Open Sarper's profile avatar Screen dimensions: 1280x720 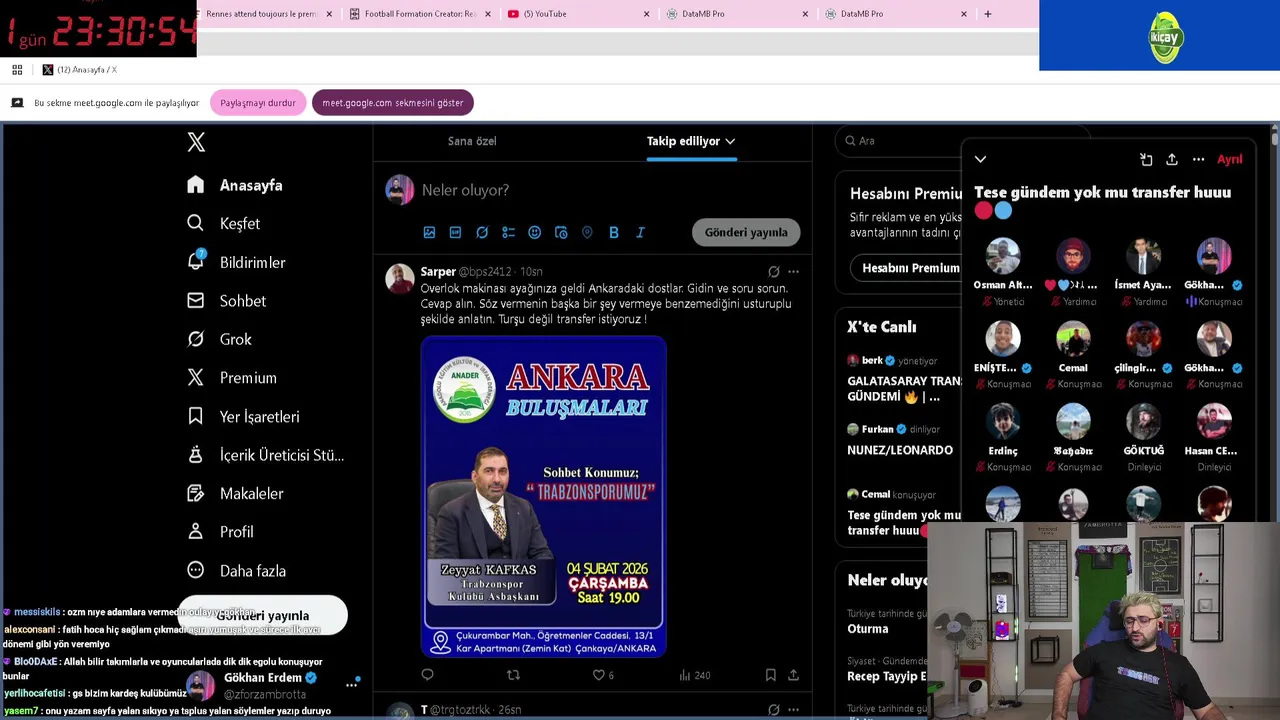click(x=400, y=278)
